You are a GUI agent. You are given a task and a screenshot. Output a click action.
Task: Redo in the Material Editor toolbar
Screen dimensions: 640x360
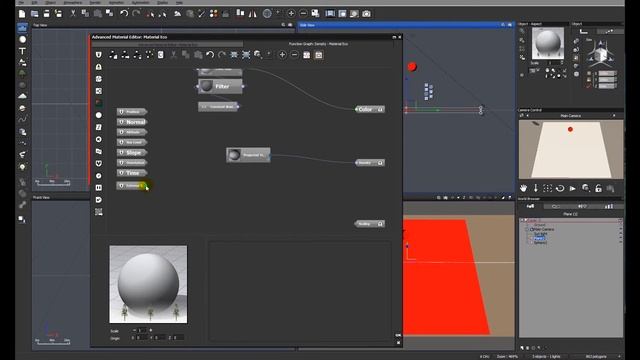(222, 55)
